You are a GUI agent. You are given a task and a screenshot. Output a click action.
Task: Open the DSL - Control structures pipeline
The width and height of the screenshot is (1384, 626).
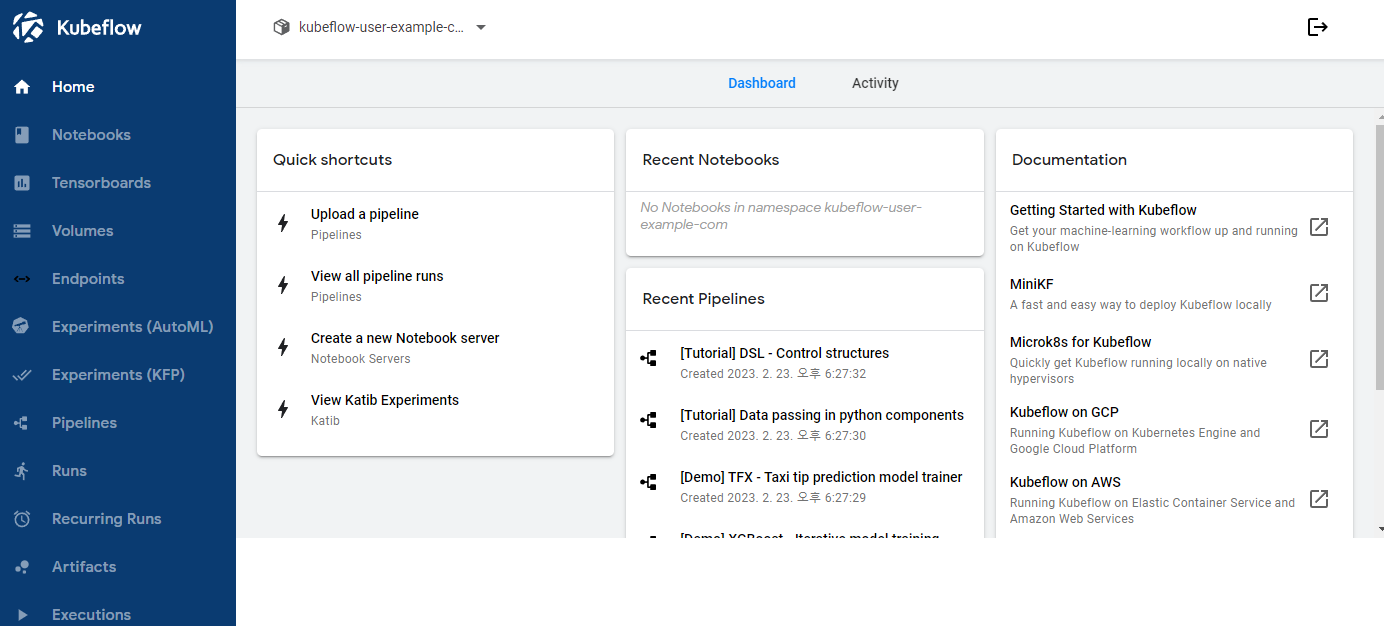click(x=784, y=353)
